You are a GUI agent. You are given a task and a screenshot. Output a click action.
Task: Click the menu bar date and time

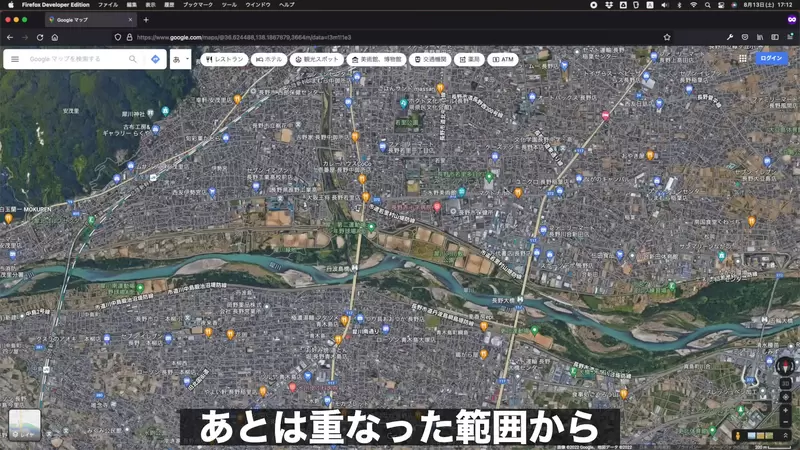pyautogui.click(x=768, y=5)
